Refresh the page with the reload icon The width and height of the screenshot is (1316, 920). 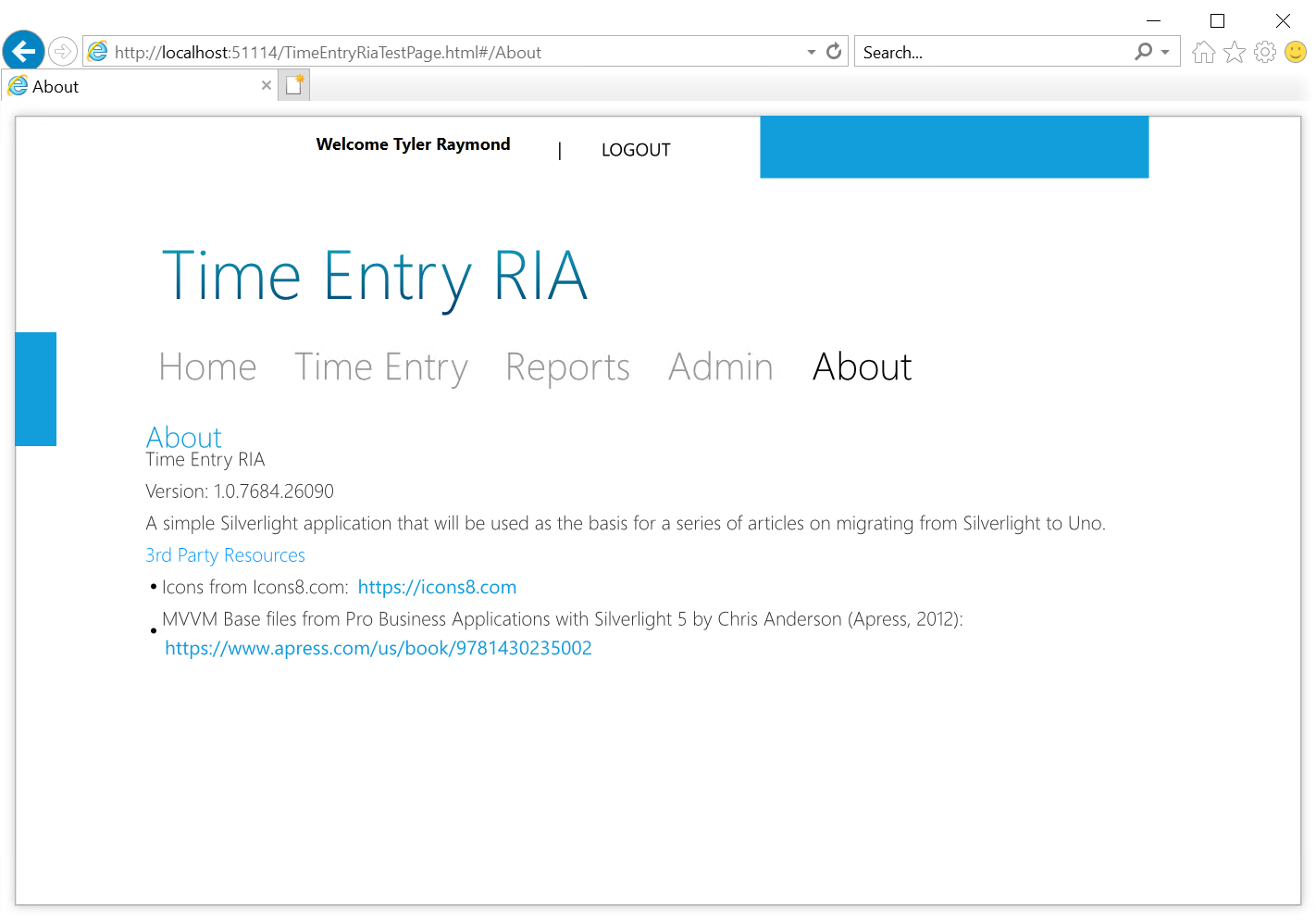834,52
